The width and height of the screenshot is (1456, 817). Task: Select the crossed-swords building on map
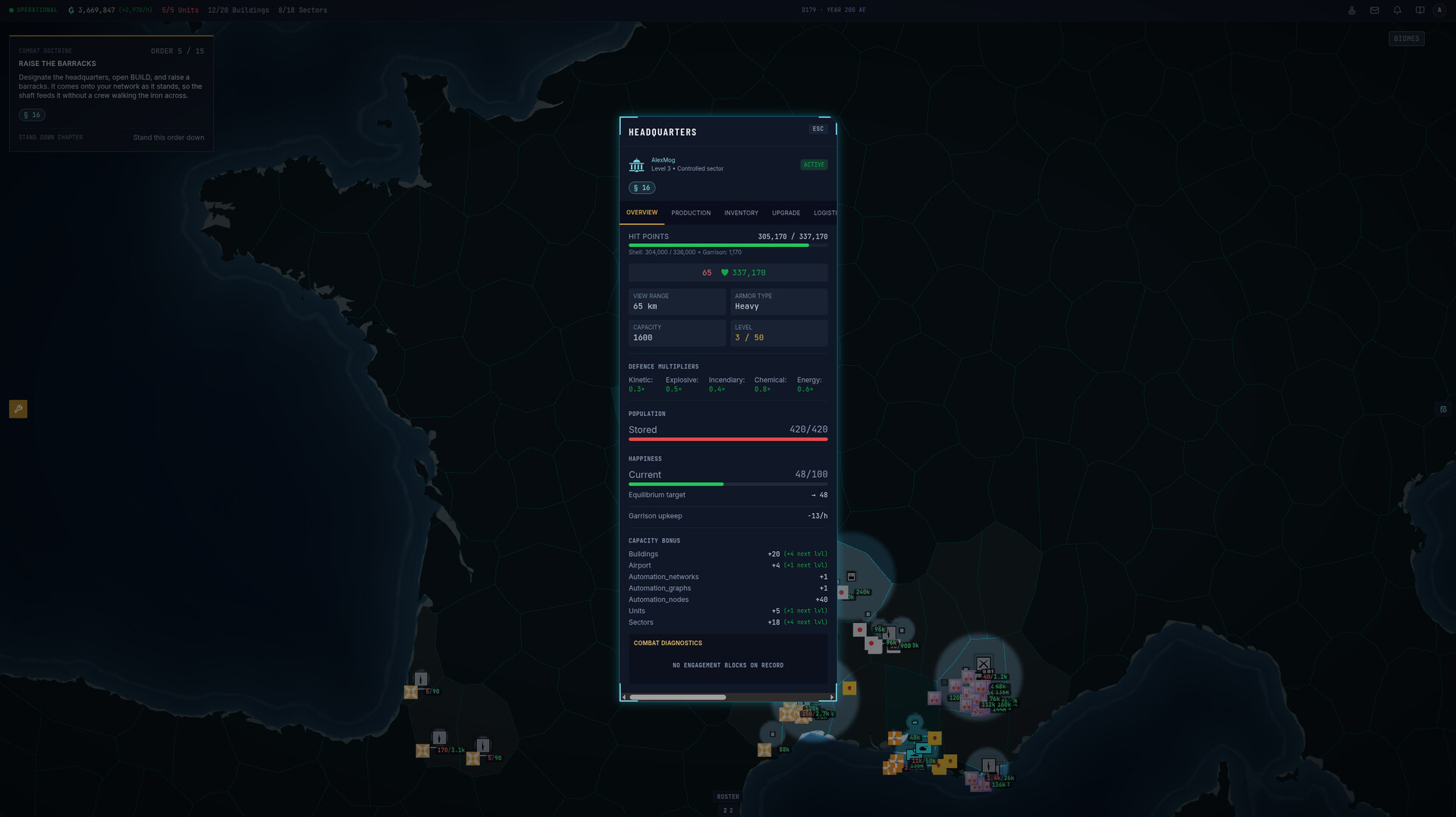984,664
